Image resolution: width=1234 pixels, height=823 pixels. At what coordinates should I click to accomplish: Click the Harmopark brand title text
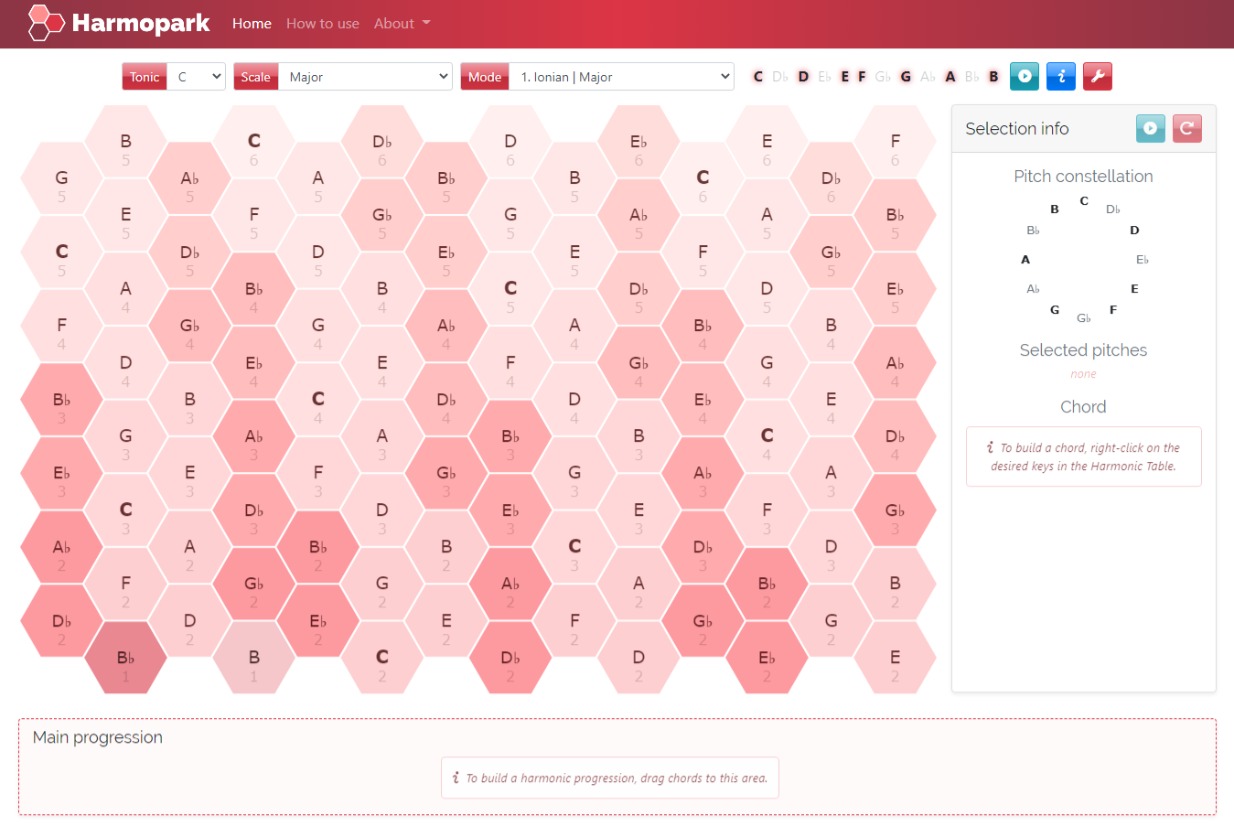pos(140,23)
